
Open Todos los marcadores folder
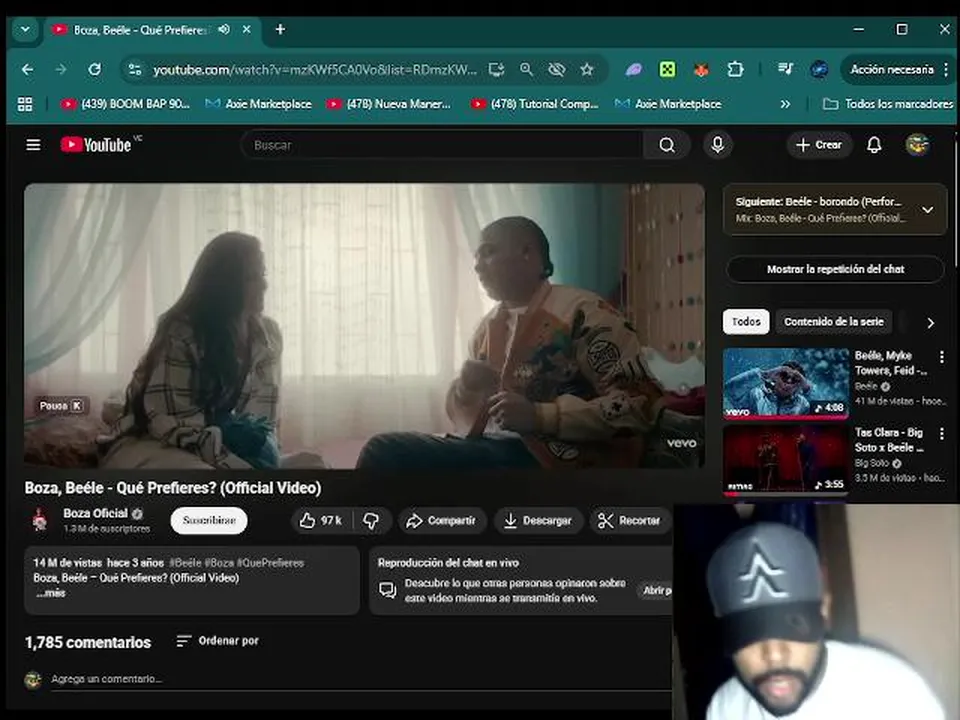888,104
